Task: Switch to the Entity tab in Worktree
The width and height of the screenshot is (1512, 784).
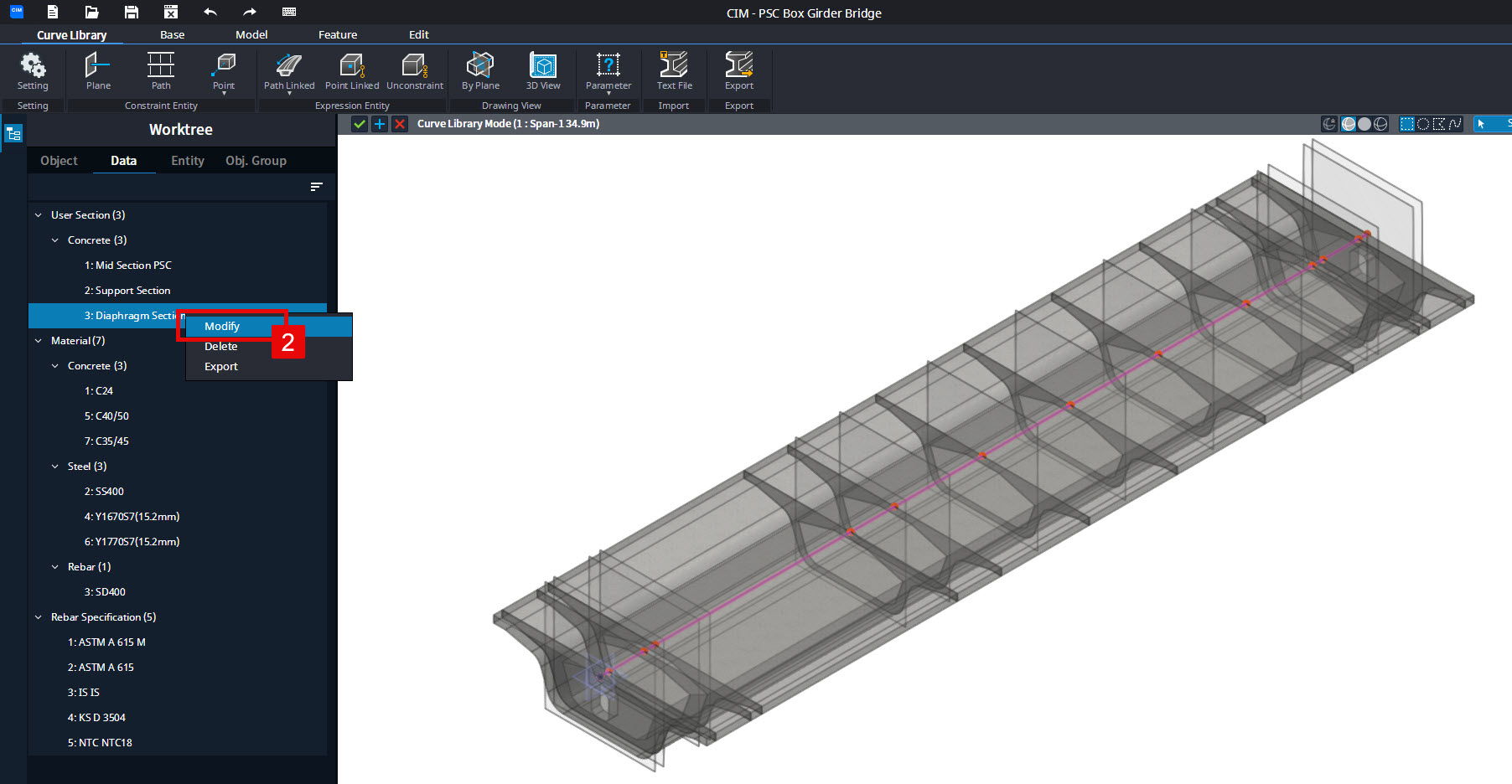Action: [188, 161]
